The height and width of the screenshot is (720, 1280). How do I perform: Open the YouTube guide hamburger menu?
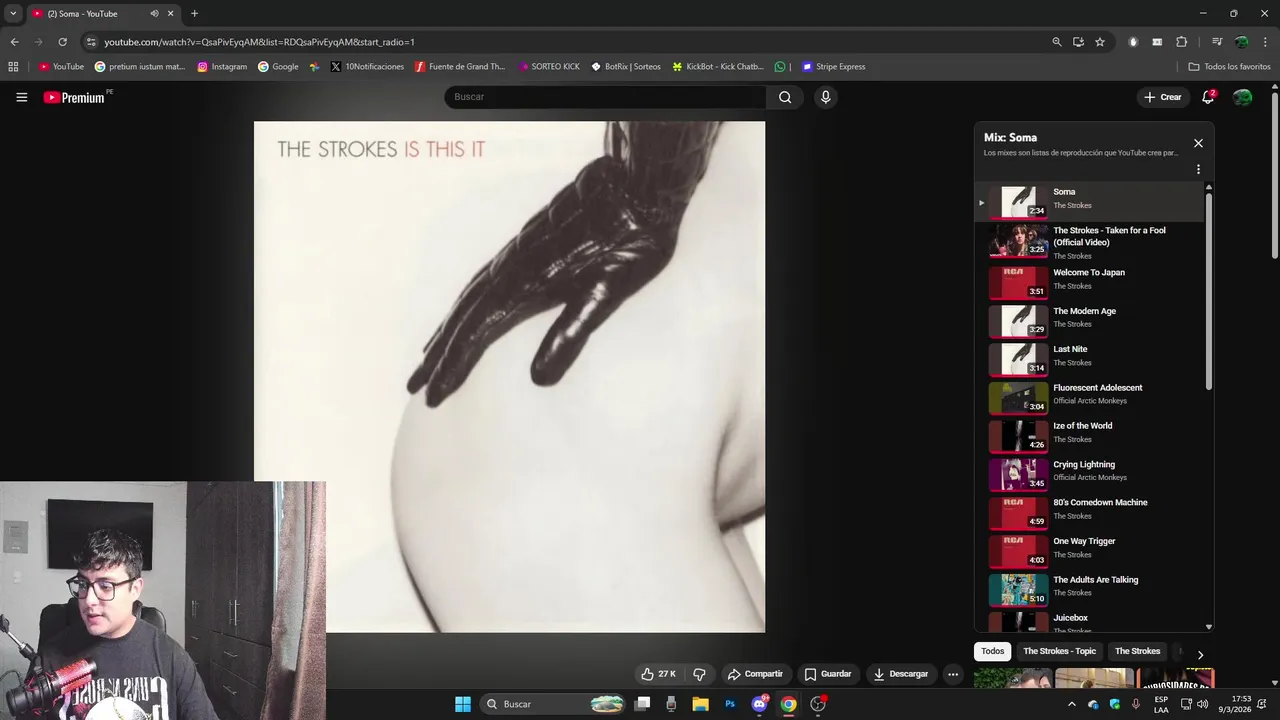21,97
